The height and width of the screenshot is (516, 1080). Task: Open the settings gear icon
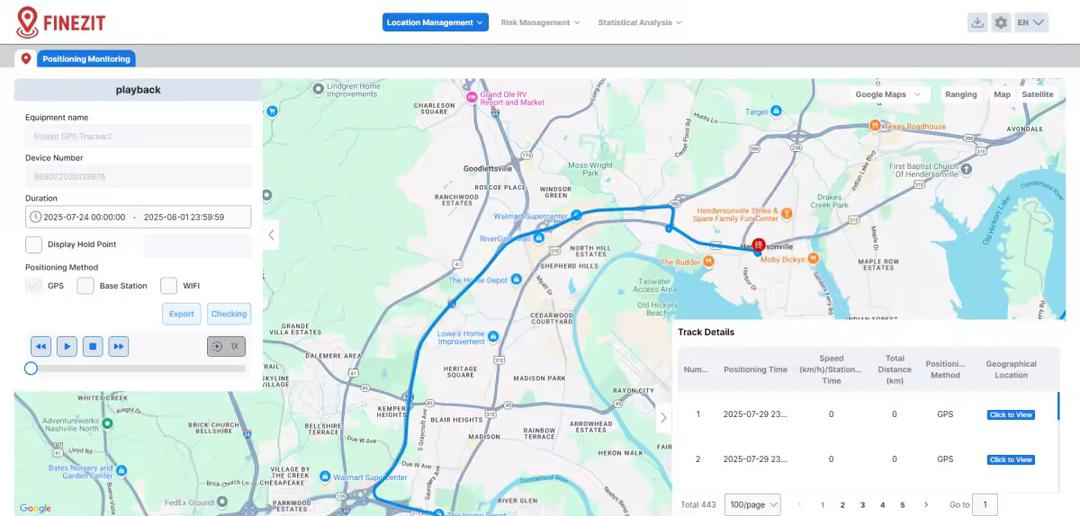pyautogui.click(x=1001, y=22)
